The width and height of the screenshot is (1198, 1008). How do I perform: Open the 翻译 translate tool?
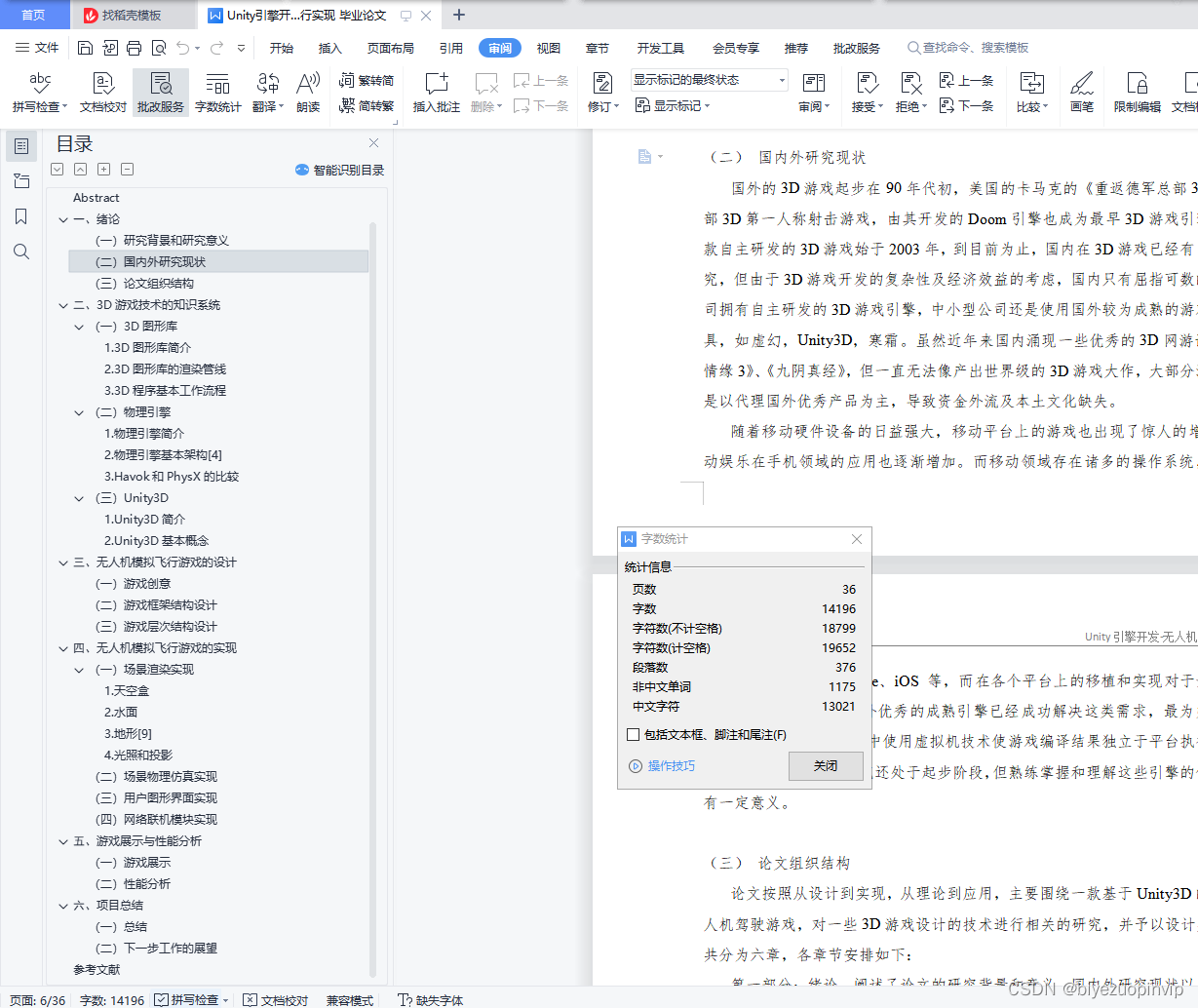click(268, 93)
